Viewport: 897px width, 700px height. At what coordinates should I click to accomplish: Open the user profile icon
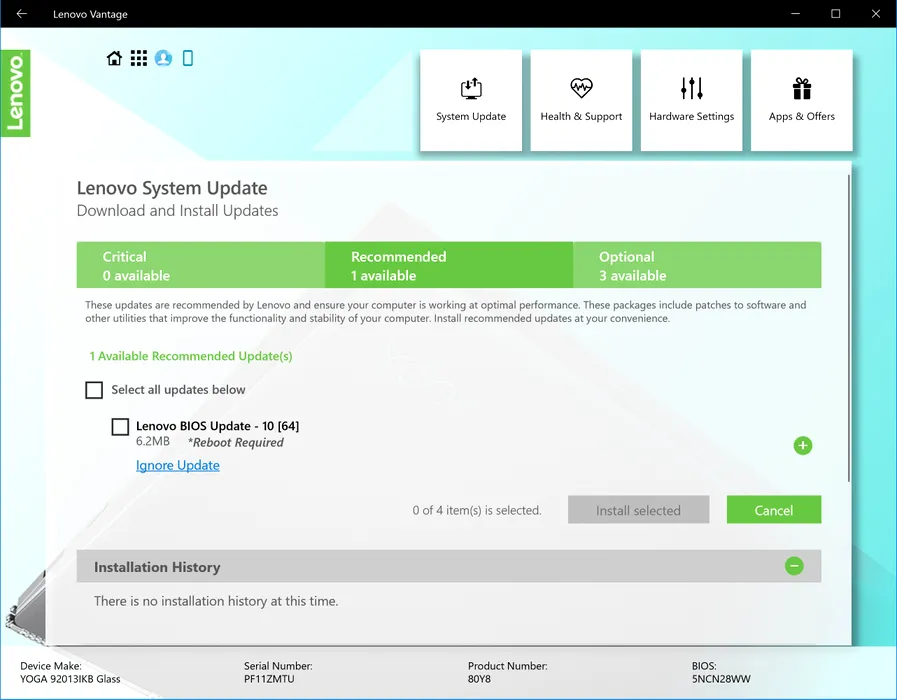[163, 58]
